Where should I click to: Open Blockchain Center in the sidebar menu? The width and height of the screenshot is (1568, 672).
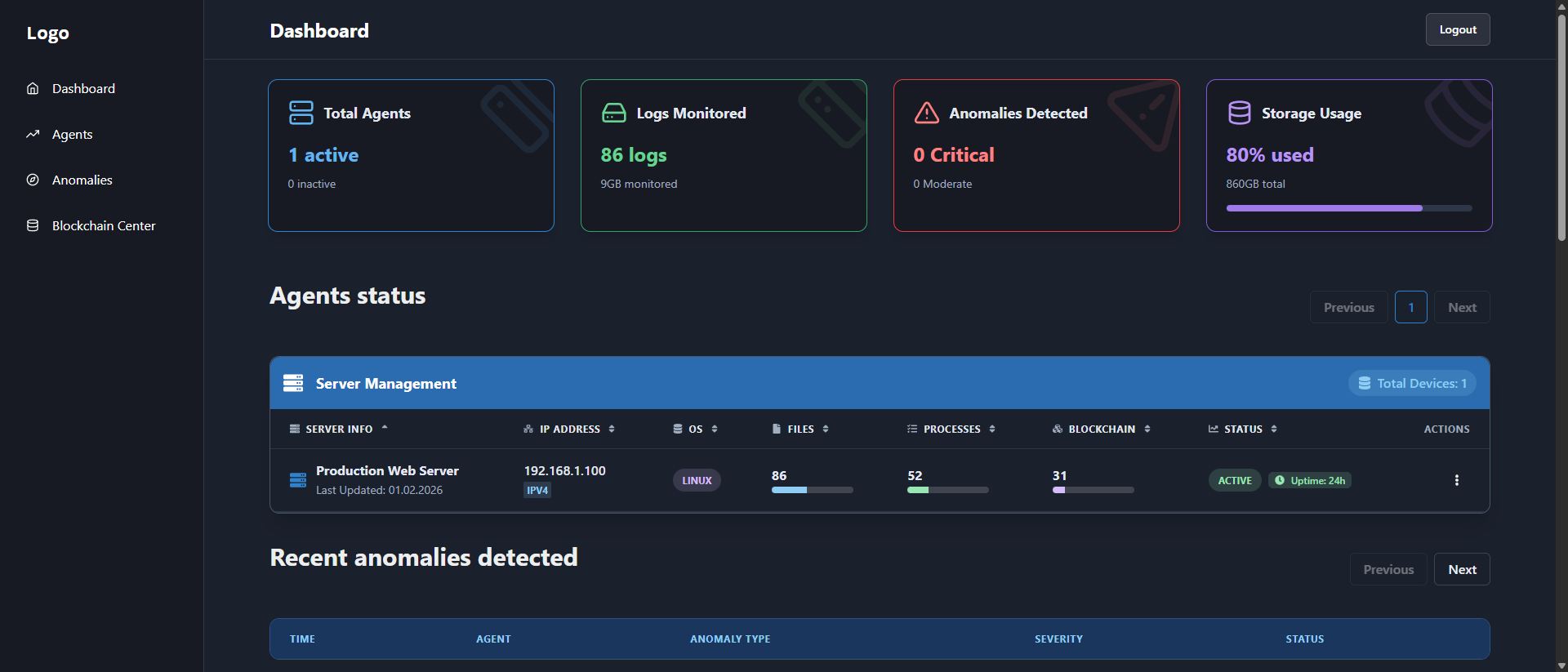click(x=104, y=225)
